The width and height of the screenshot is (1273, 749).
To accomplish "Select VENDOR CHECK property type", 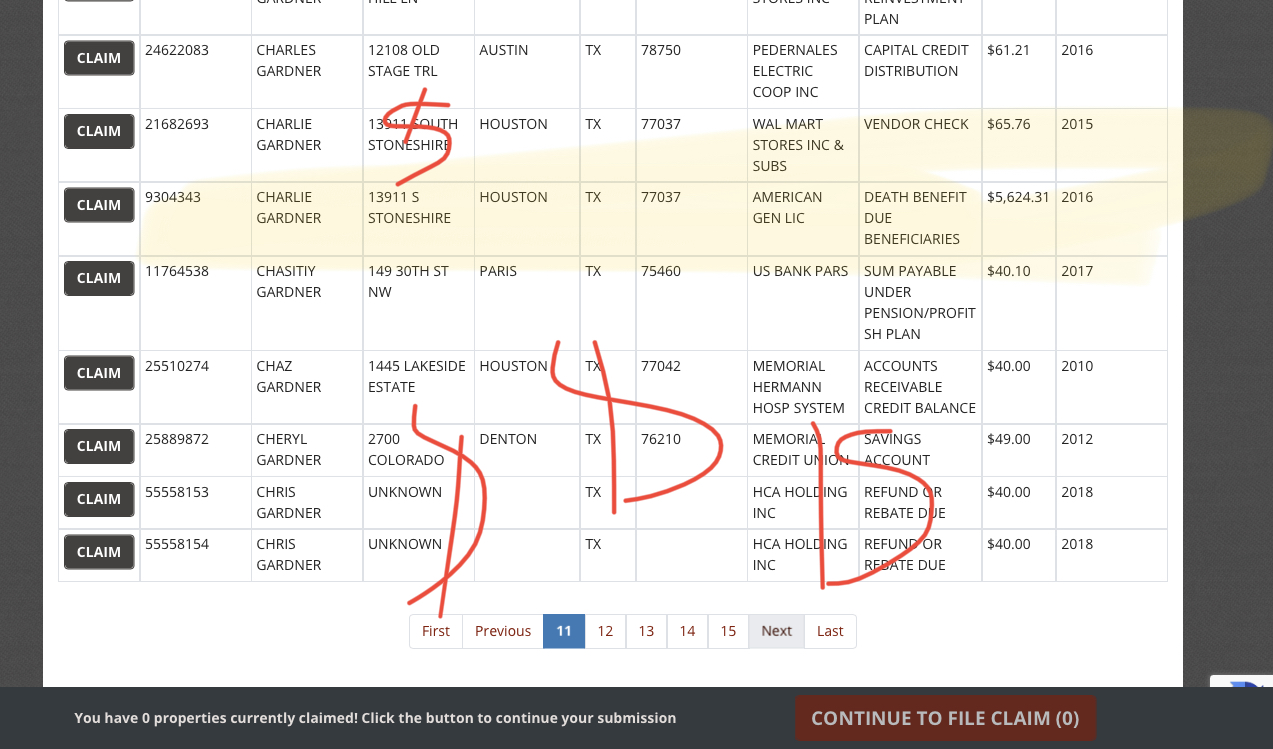I will point(920,145).
